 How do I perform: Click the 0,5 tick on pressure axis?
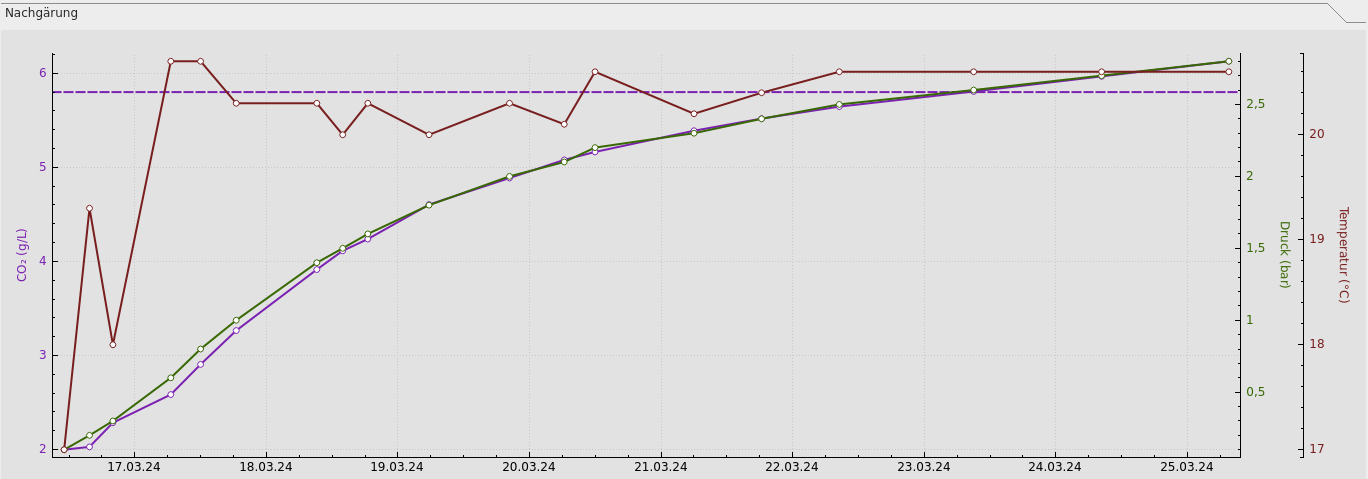(1255, 392)
